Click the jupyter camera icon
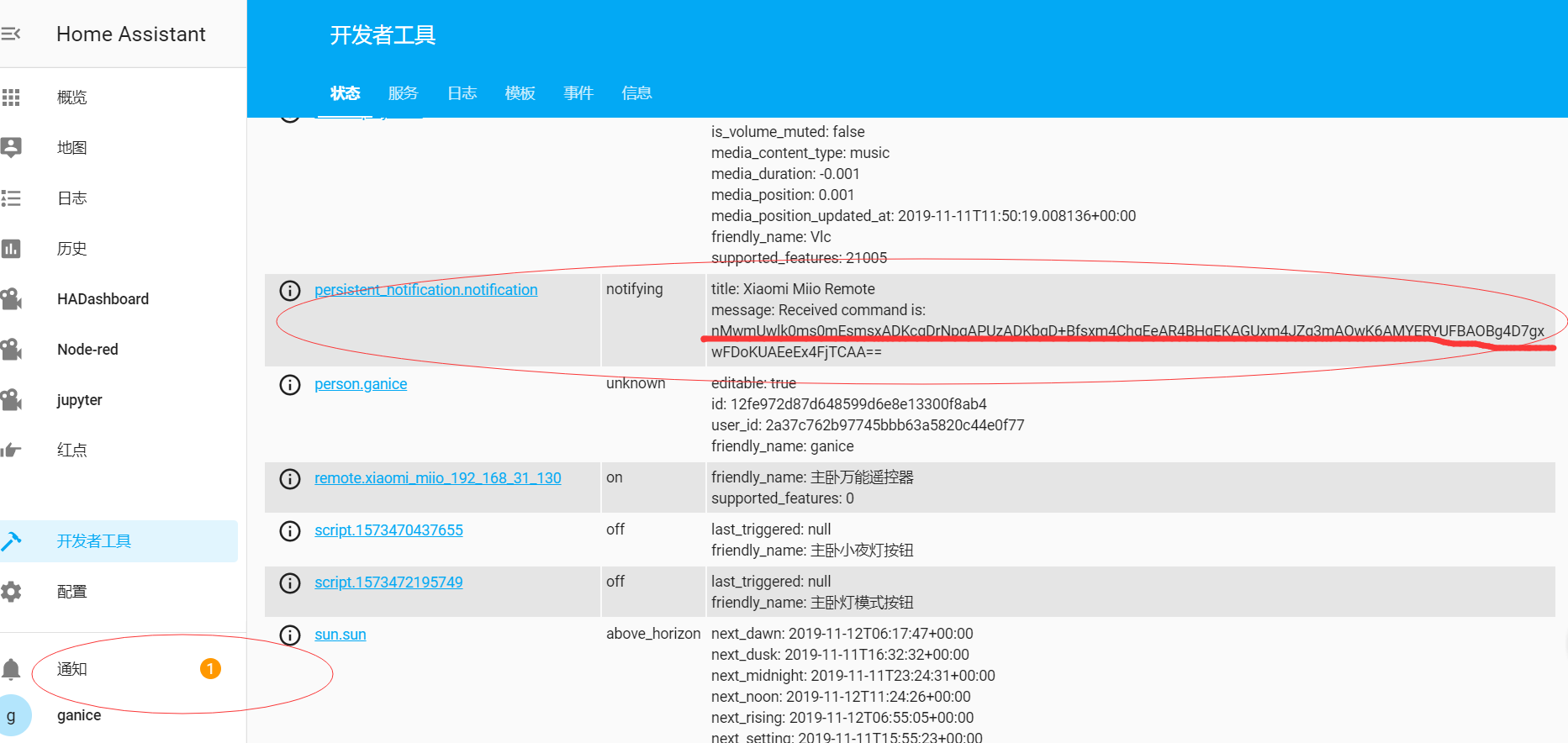The height and width of the screenshot is (743, 1568). coord(11,400)
